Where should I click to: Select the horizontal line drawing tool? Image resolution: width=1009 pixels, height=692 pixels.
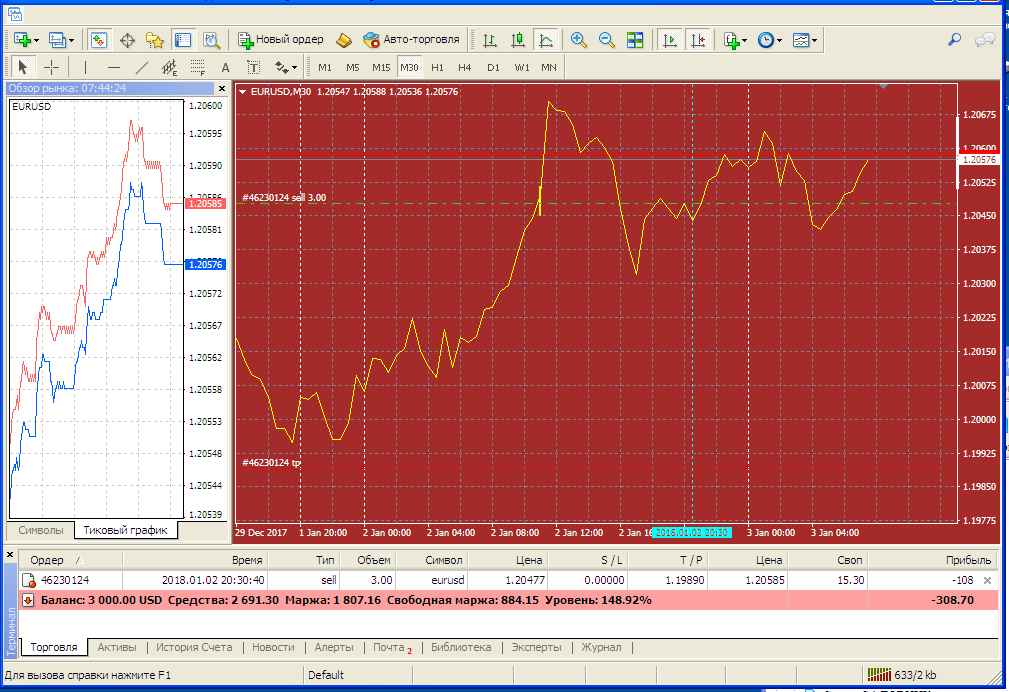point(114,67)
